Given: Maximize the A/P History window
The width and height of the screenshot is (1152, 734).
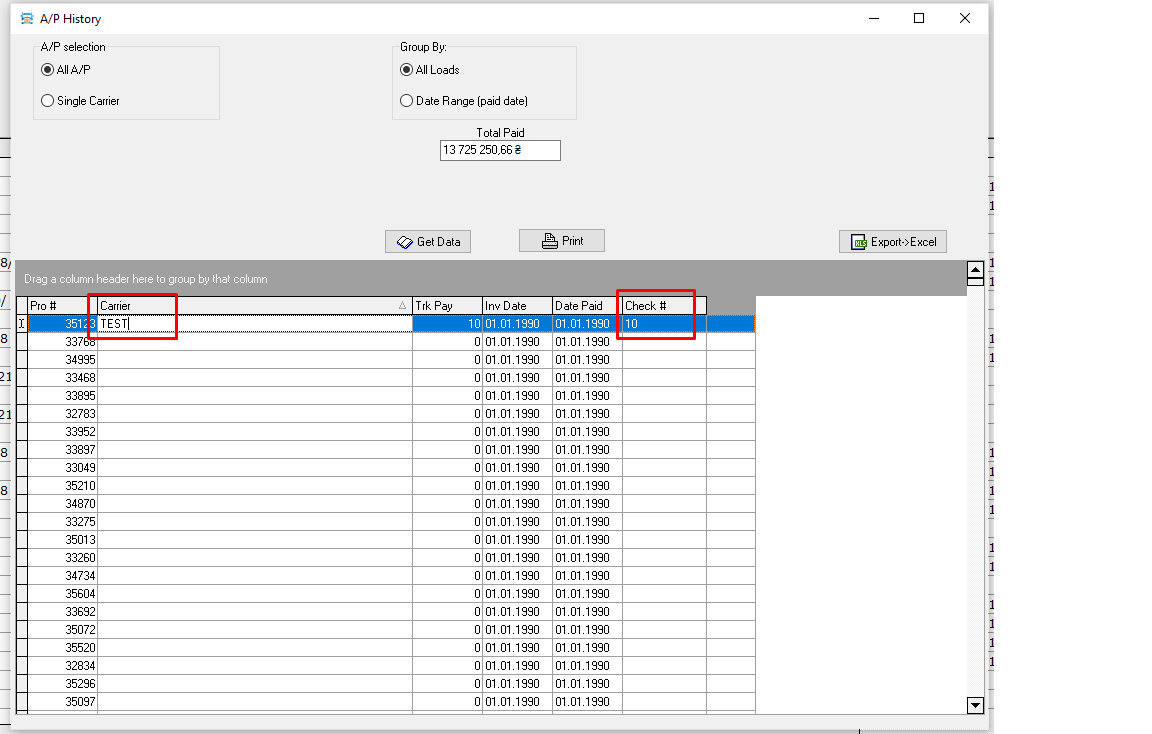Looking at the screenshot, I should pyautogui.click(x=919, y=18).
